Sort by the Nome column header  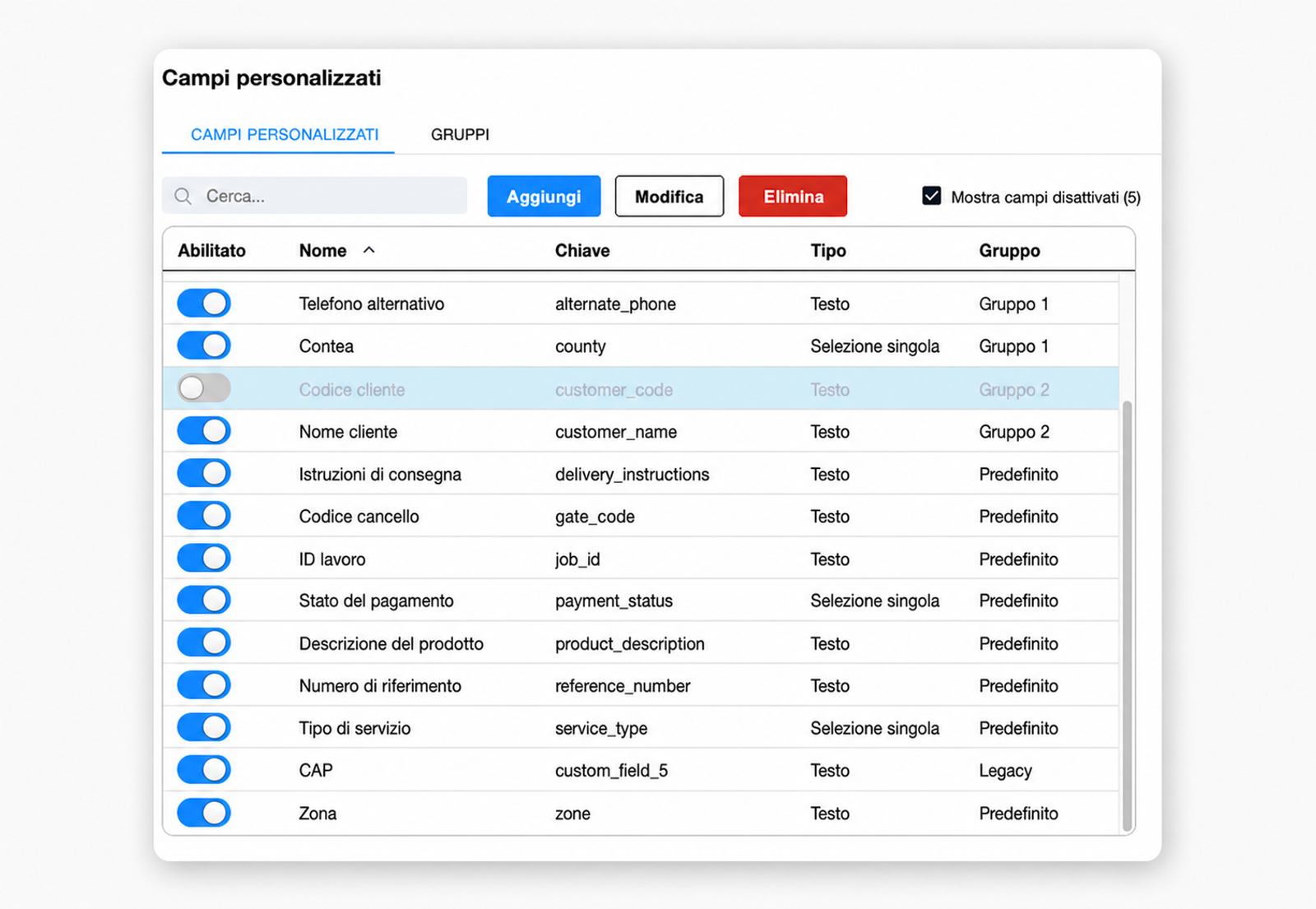click(x=322, y=250)
